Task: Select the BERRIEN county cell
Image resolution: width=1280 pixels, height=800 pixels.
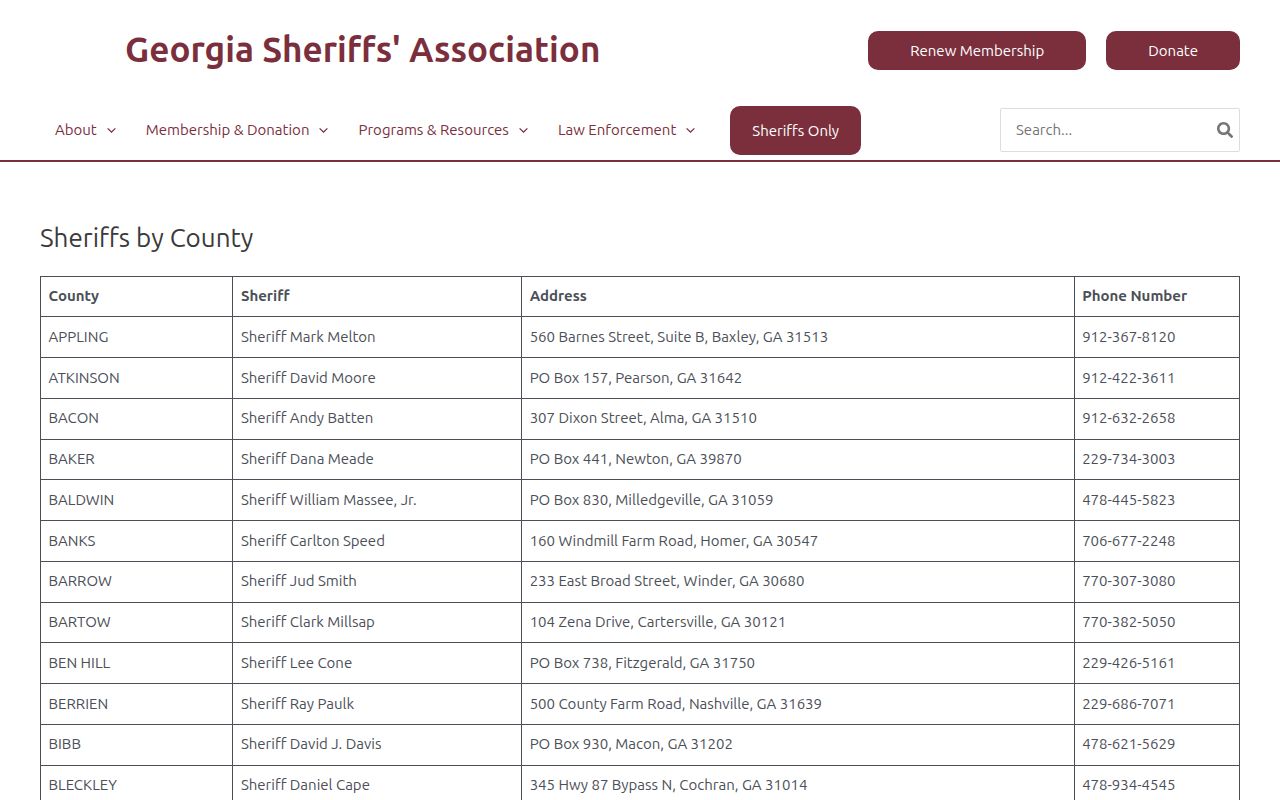Action: point(137,704)
